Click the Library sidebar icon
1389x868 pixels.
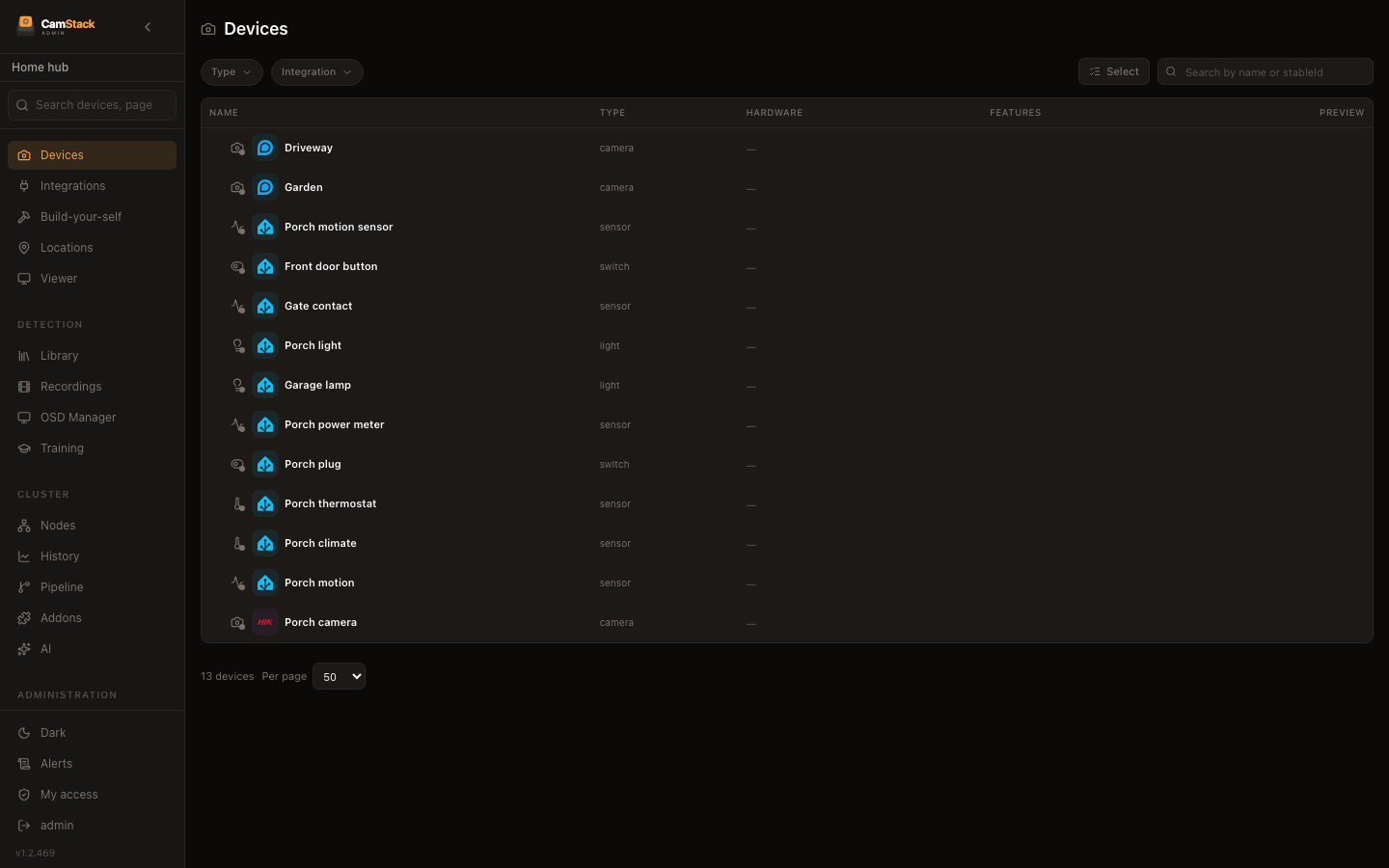click(x=24, y=356)
